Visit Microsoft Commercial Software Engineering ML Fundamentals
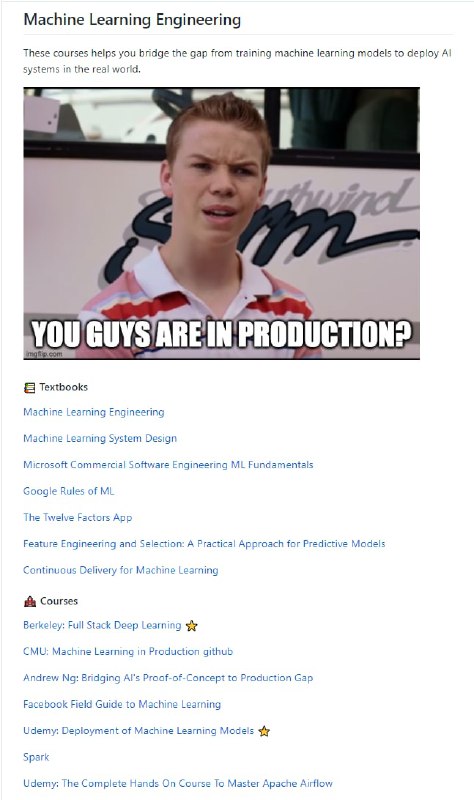Screen dimensions: 474x800 pyautogui.click(x=168, y=465)
